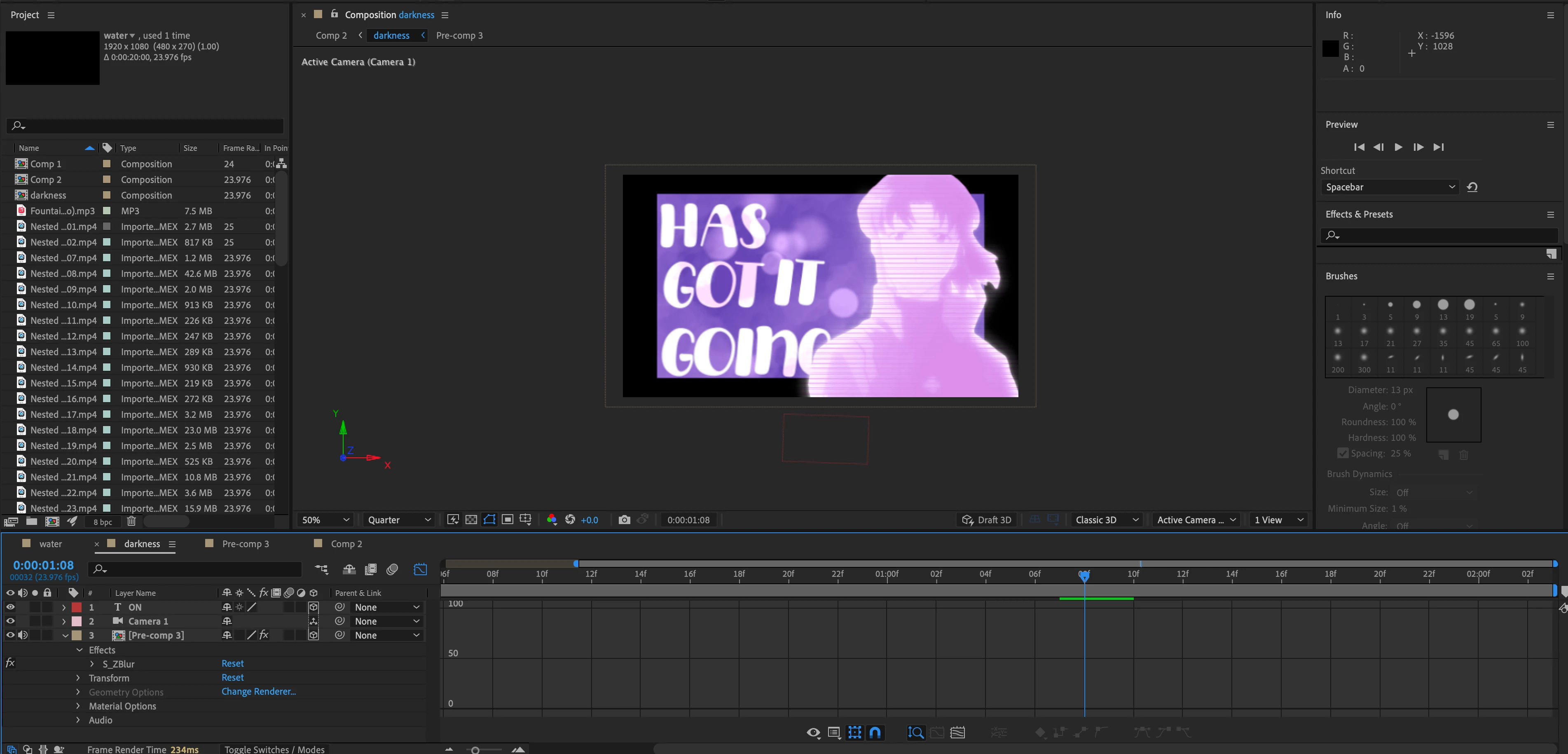
Task: Toggle transparency grid in composition viewer
Action: tap(471, 520)
